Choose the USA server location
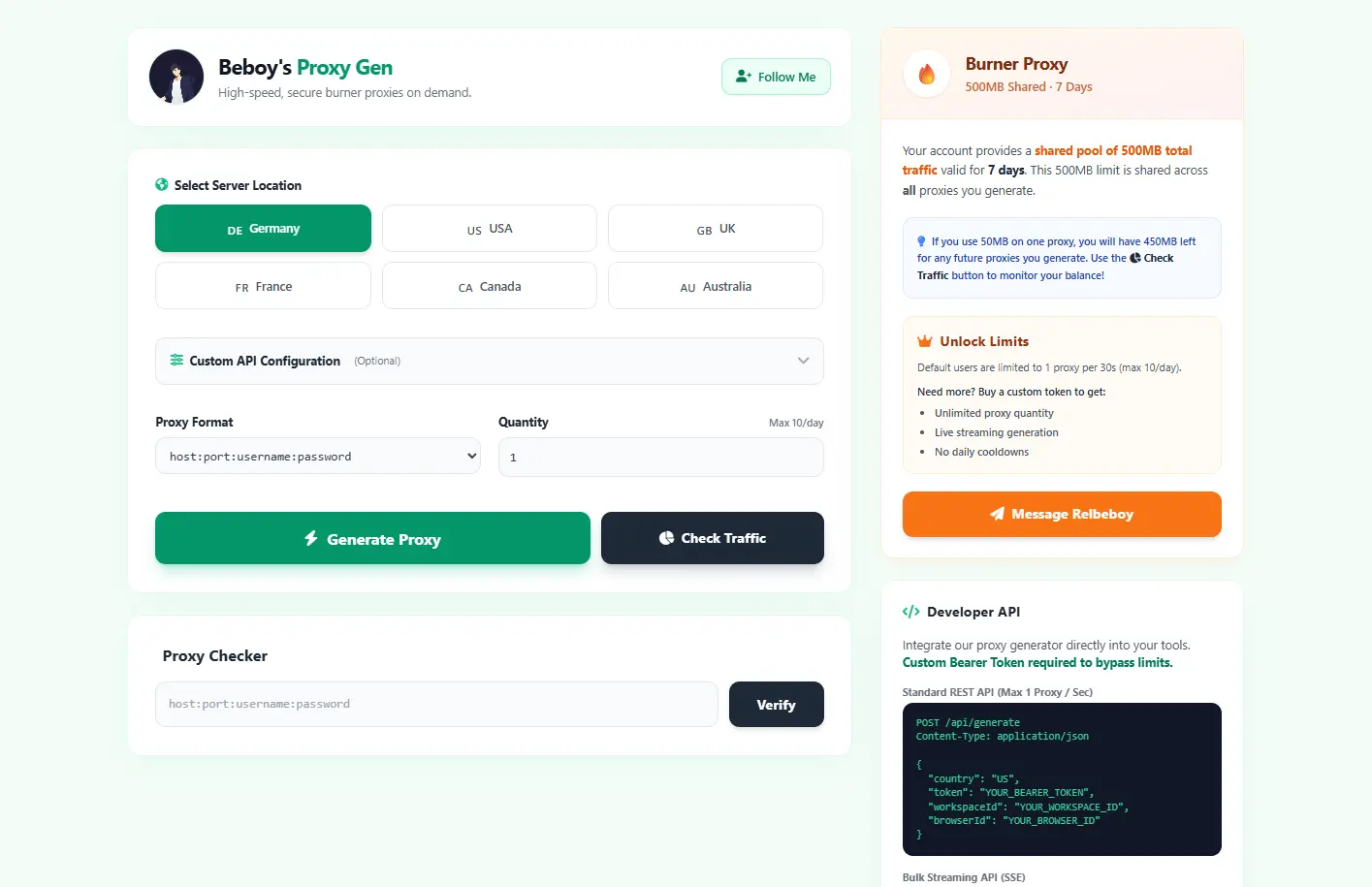 point(490,229)
